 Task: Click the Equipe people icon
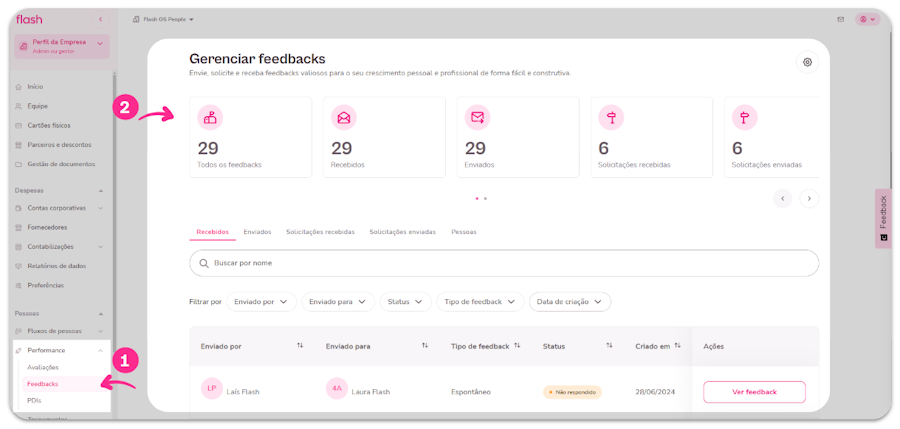click(x=18, y=106)
